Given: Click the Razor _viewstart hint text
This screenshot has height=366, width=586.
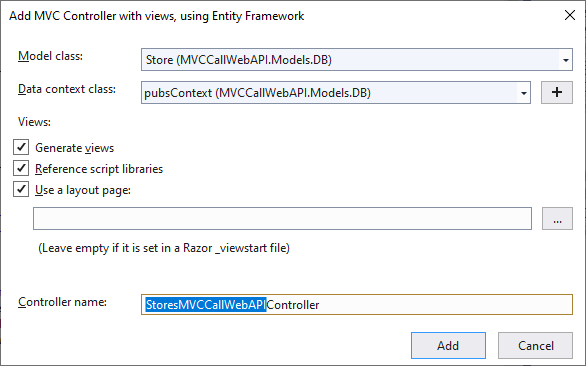Looking at the screenshot, I should 164,248.
